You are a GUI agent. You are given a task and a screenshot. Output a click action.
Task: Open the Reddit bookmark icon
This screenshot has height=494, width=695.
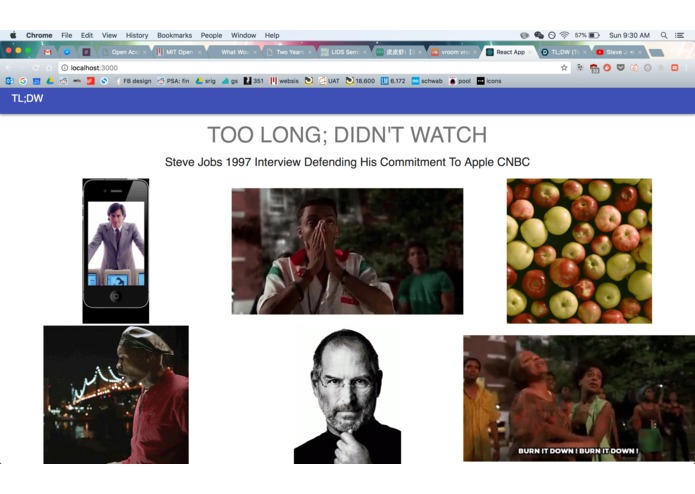(x=63, y=81)
